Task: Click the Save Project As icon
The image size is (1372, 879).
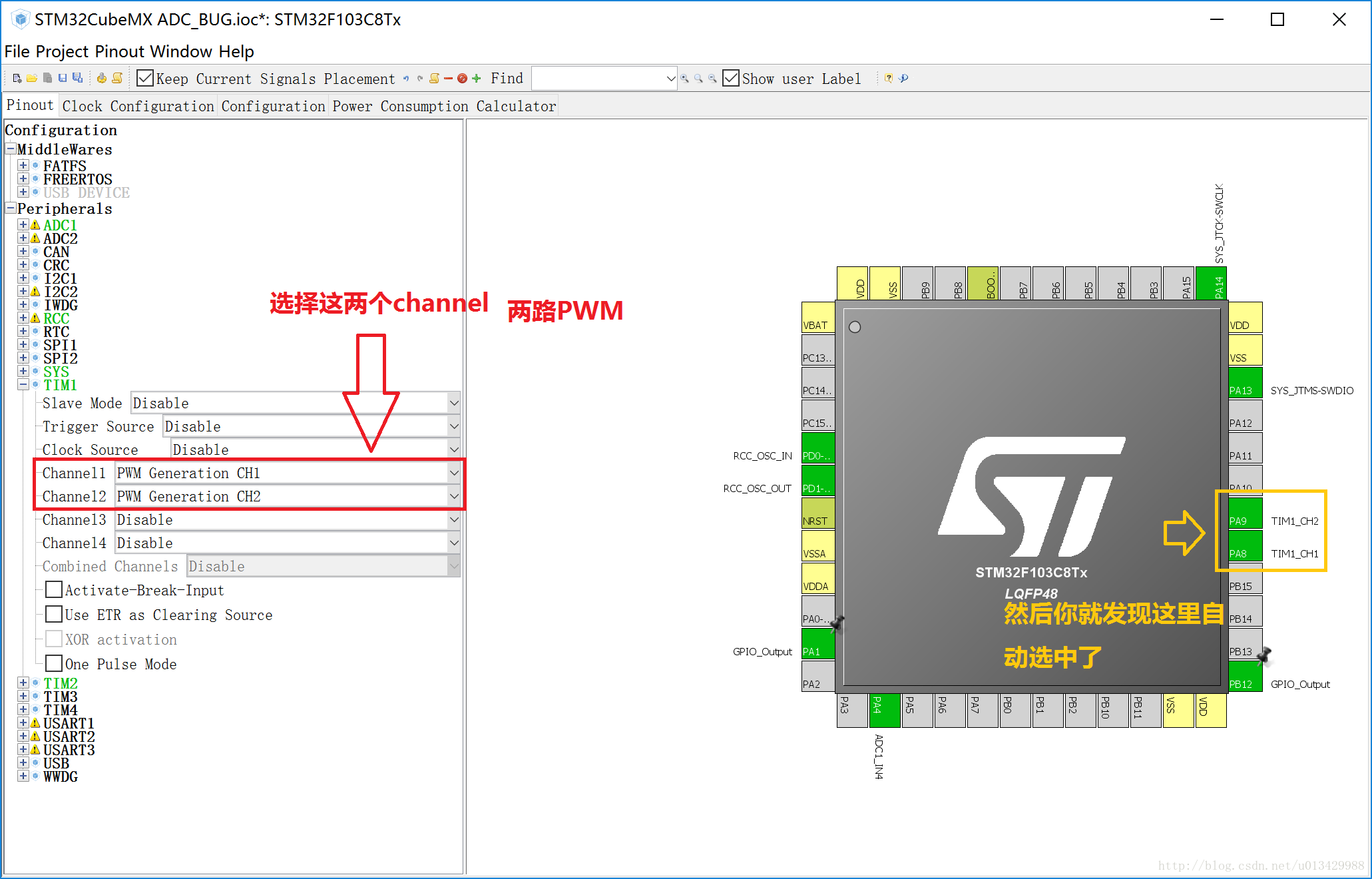Action: (x=78, y=79)
